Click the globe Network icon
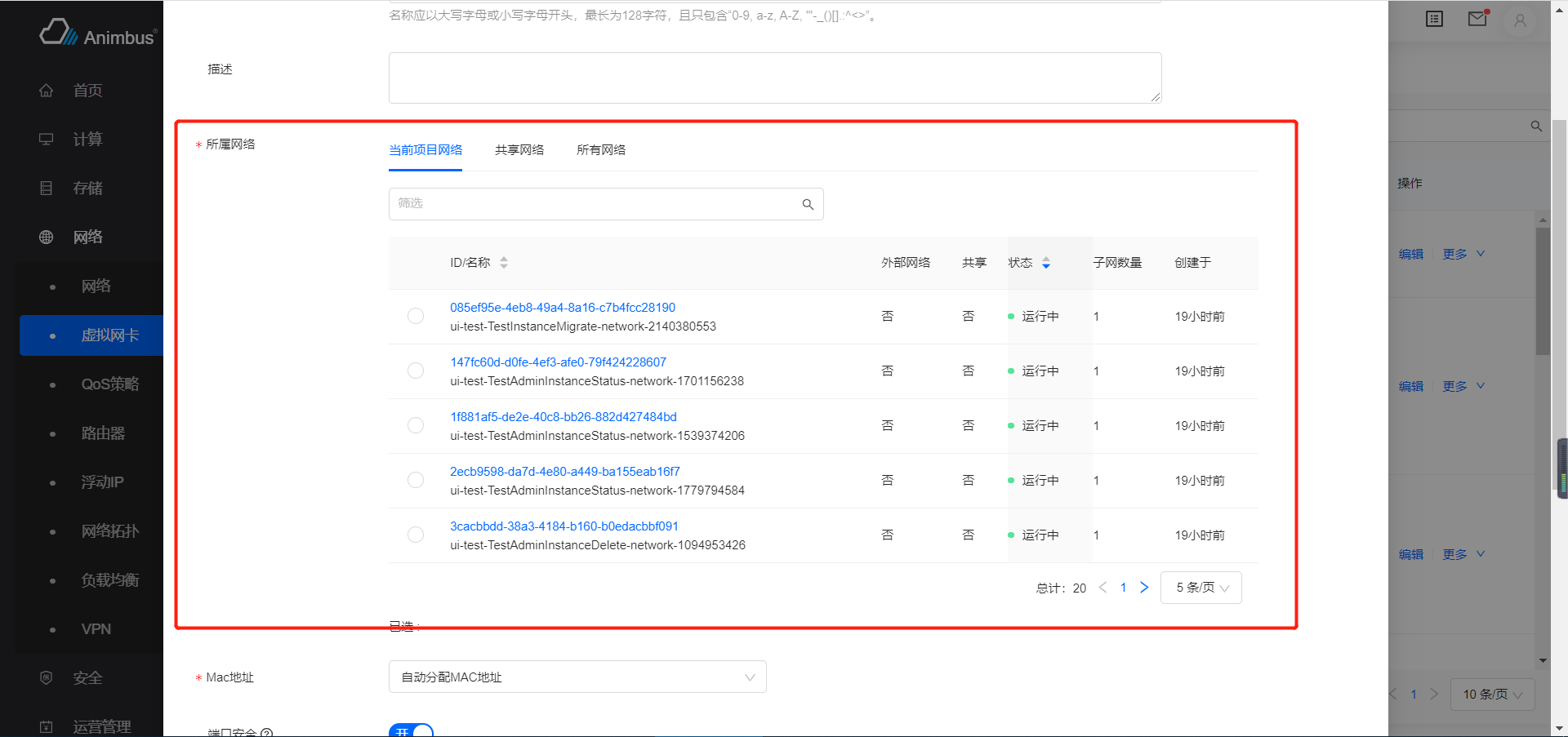Viewport: 1568px width, 737px height. point(47,238)
